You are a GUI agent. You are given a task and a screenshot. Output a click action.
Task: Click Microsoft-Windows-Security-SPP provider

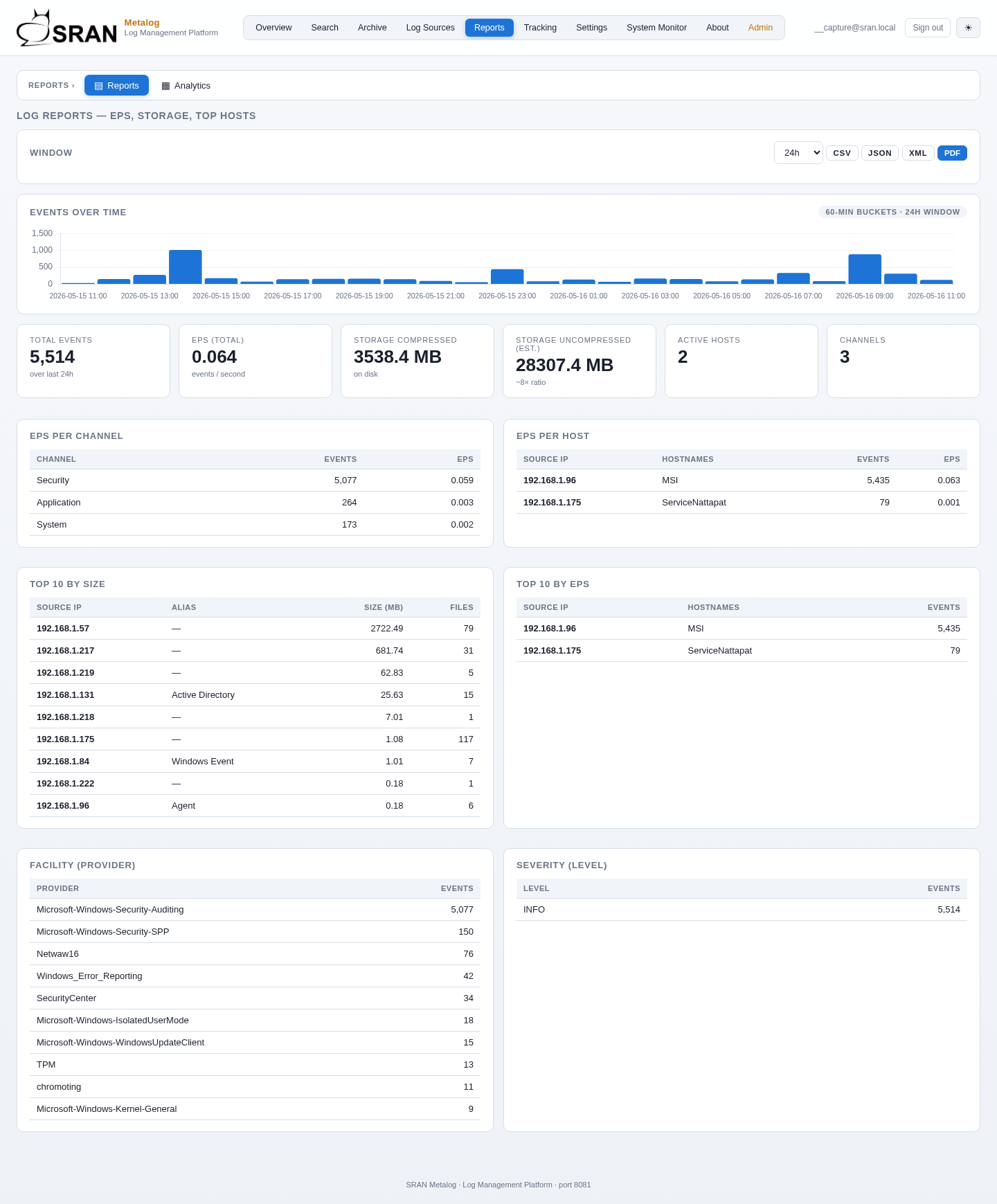point(103,932)
